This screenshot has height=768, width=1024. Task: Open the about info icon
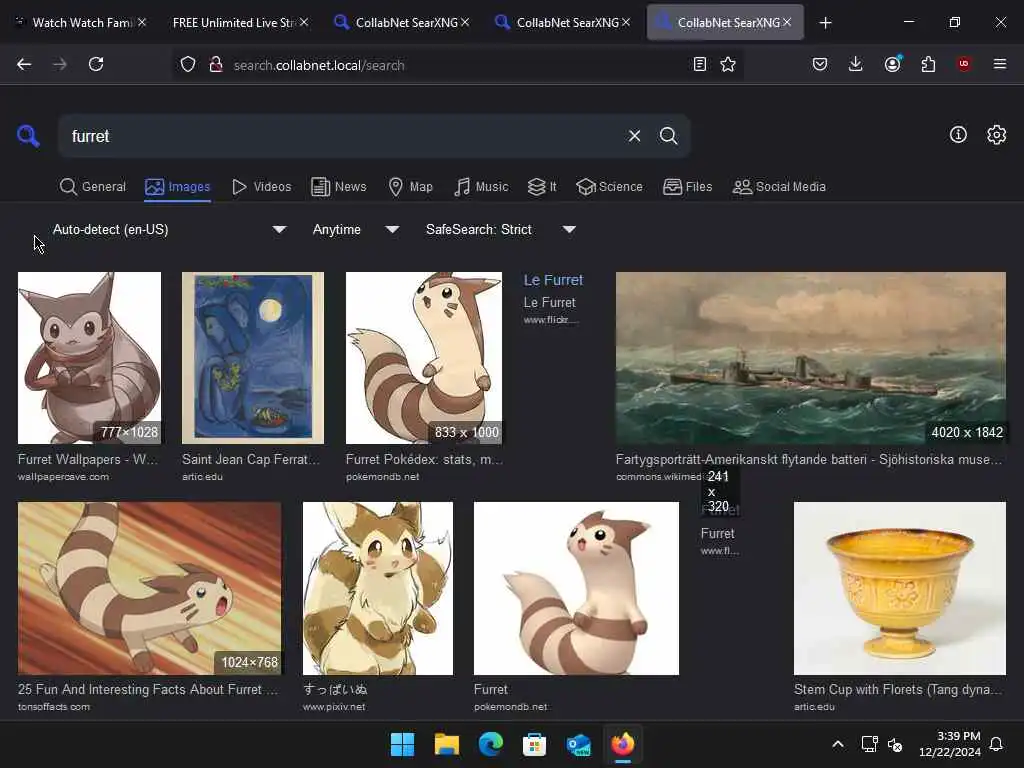click(x=958, y=135)
